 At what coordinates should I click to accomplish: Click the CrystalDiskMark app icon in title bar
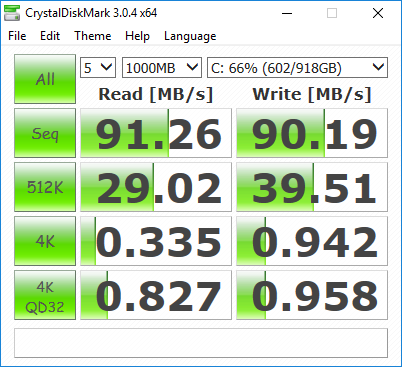click(x=12, y=13)
